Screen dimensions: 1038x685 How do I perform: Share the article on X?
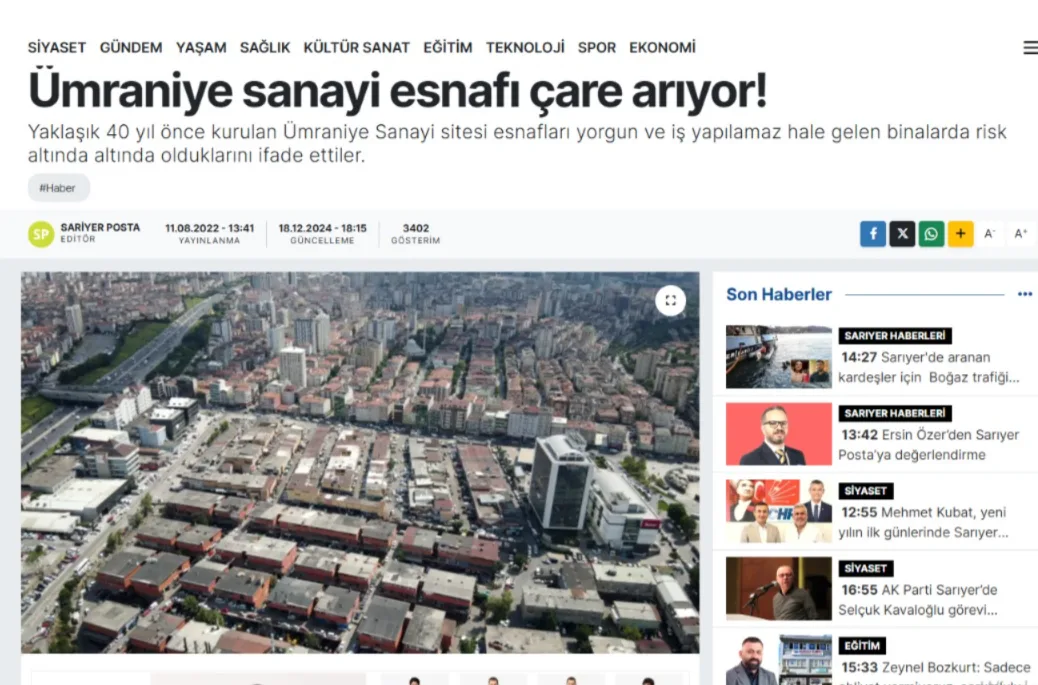[902, 233]
